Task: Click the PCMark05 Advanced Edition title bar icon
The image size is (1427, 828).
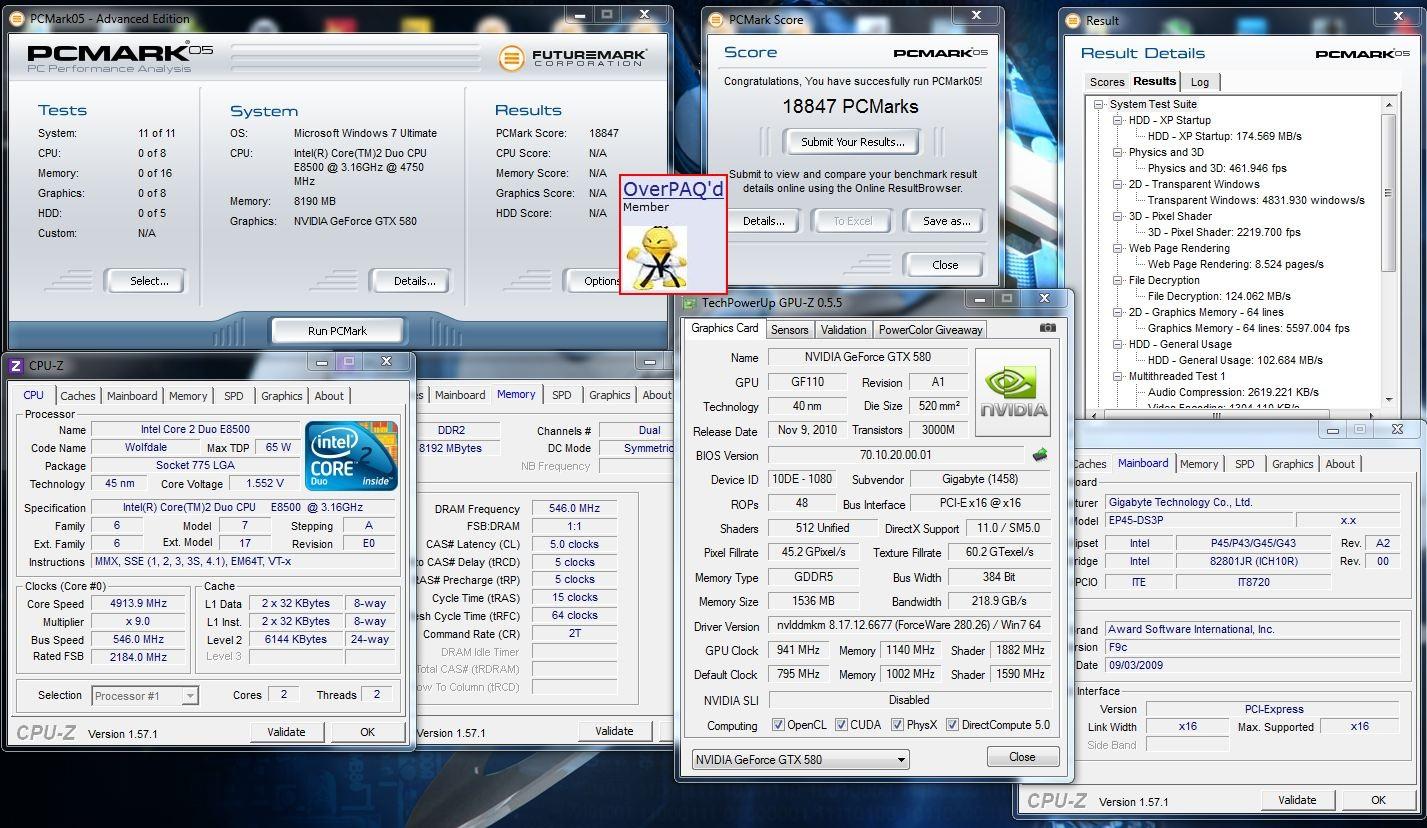Action: coord(18,19)
